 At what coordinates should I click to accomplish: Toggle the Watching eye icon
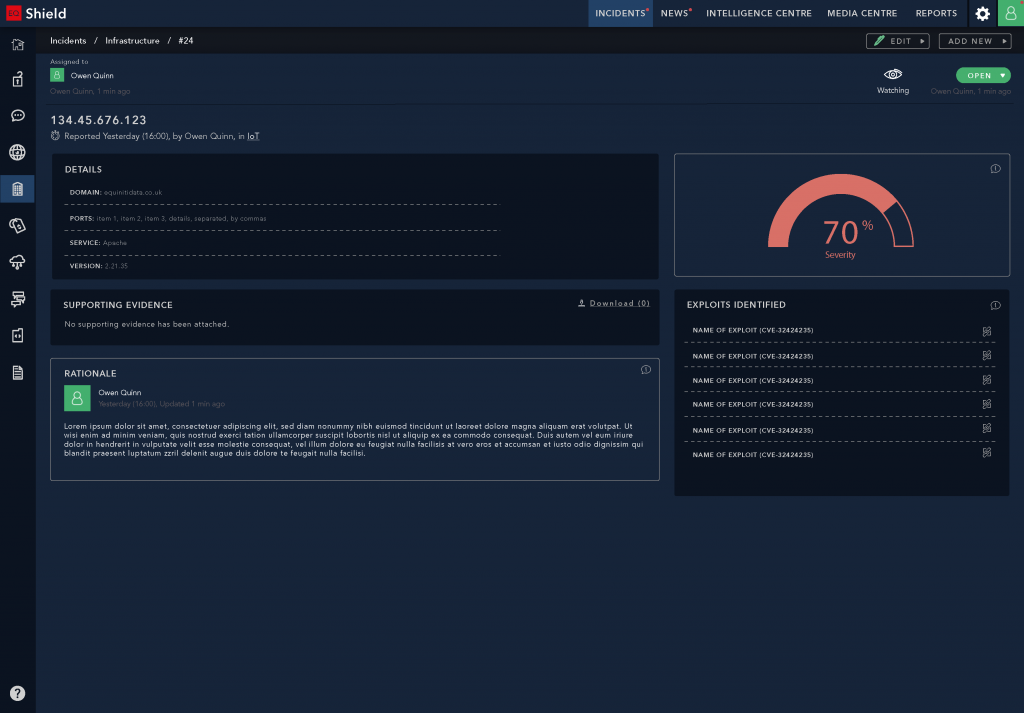(893, 75)
